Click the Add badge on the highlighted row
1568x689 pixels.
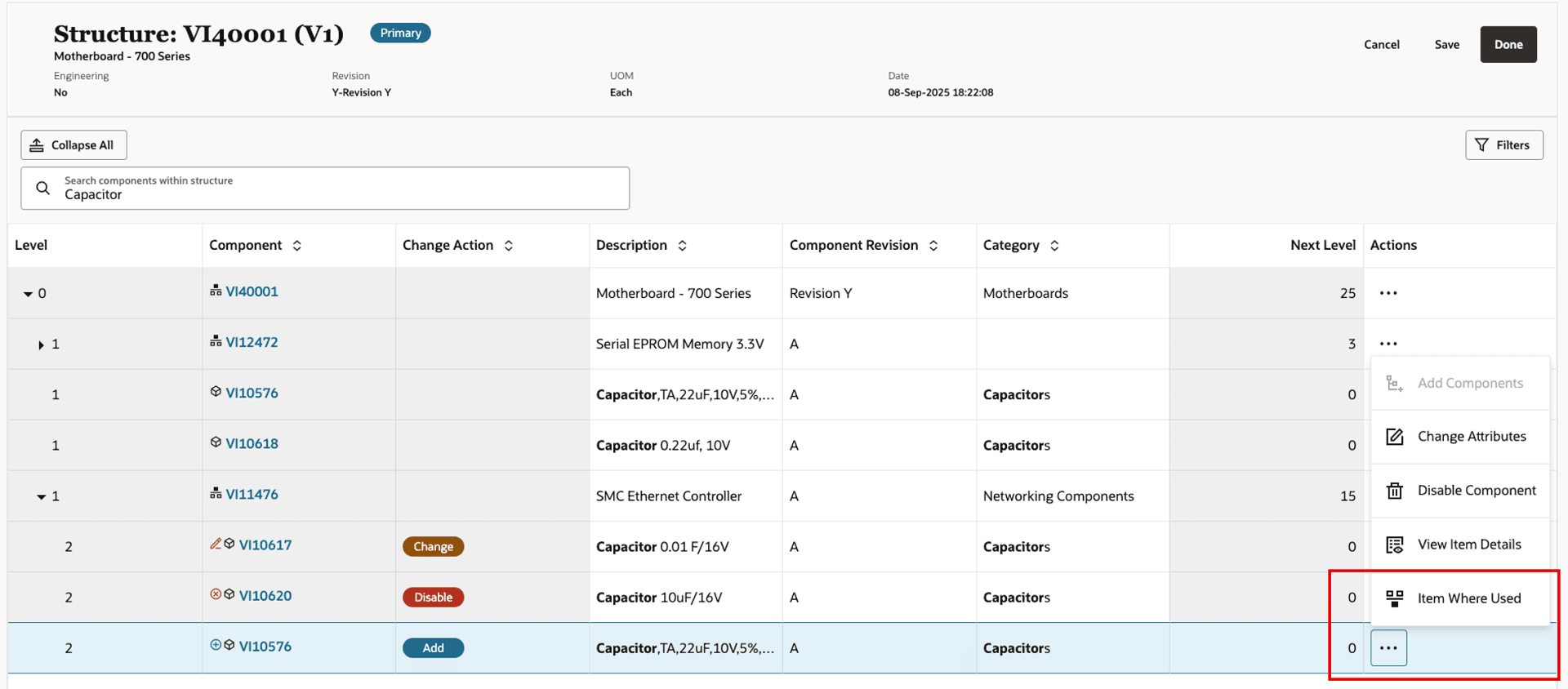click(433, 648)
